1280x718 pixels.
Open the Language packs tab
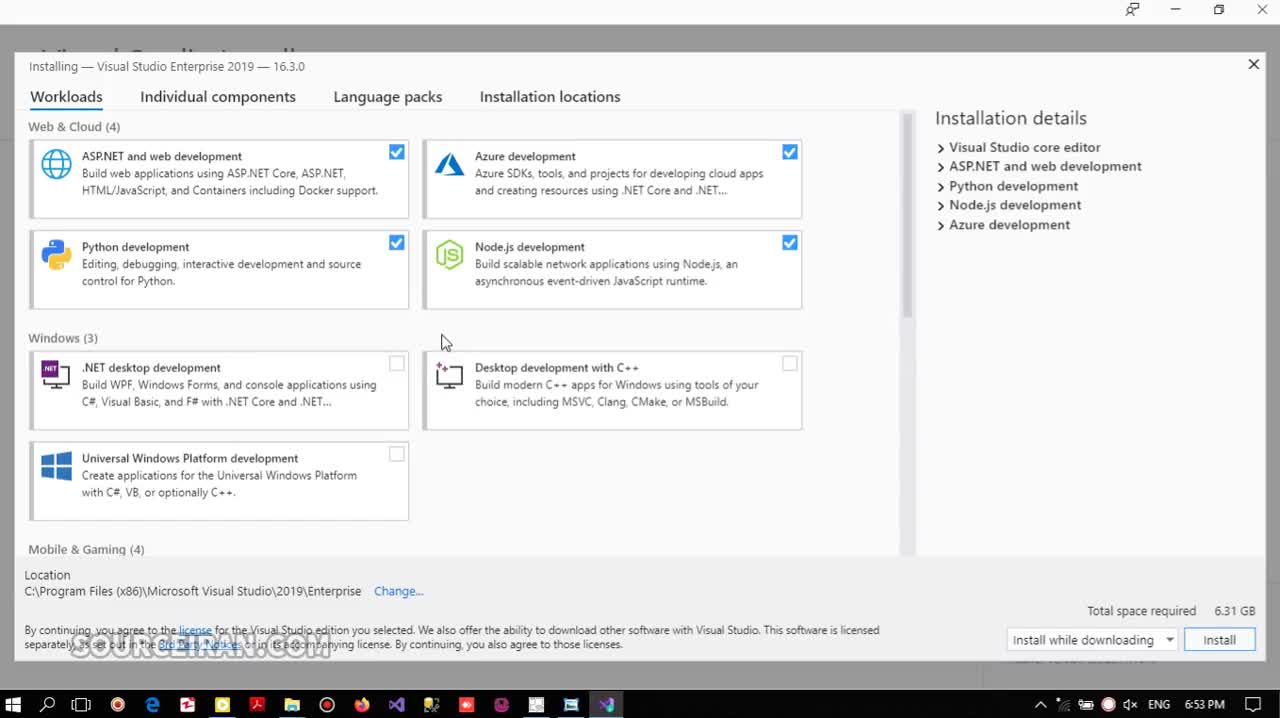click(x=388, y=97)
